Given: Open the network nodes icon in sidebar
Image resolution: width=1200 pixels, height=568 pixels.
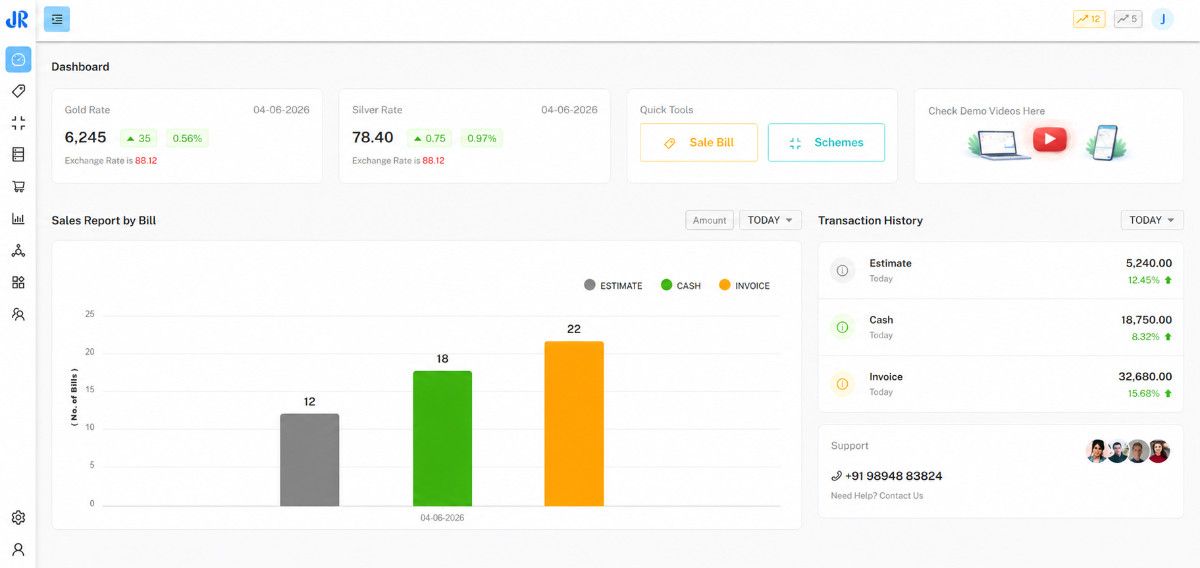Looking at the screenshot, I should click(x=18, y=251).
